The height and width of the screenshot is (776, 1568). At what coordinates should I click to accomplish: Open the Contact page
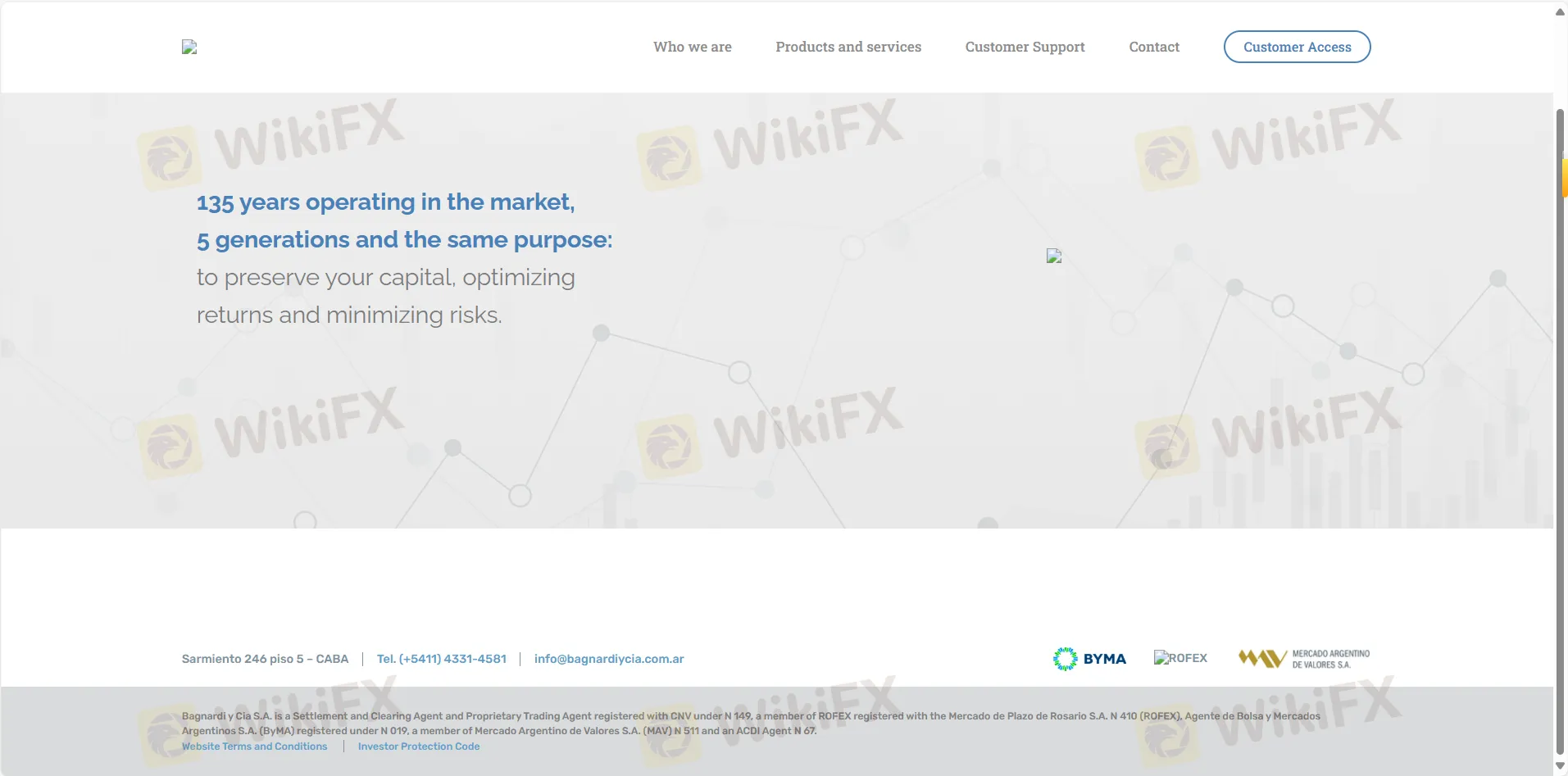1153,47
